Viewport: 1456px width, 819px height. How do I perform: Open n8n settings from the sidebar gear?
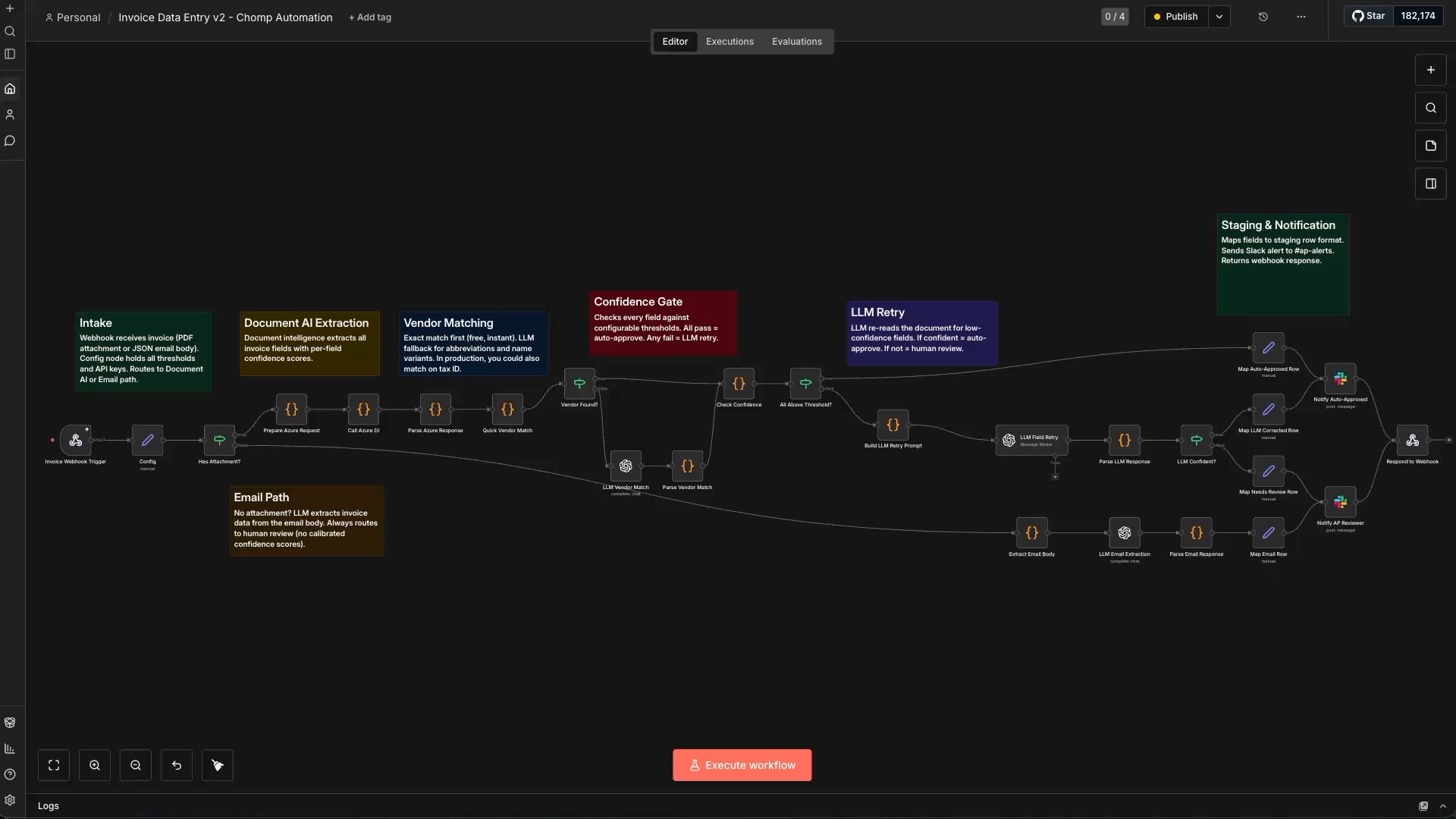click(x=10, y=800)
